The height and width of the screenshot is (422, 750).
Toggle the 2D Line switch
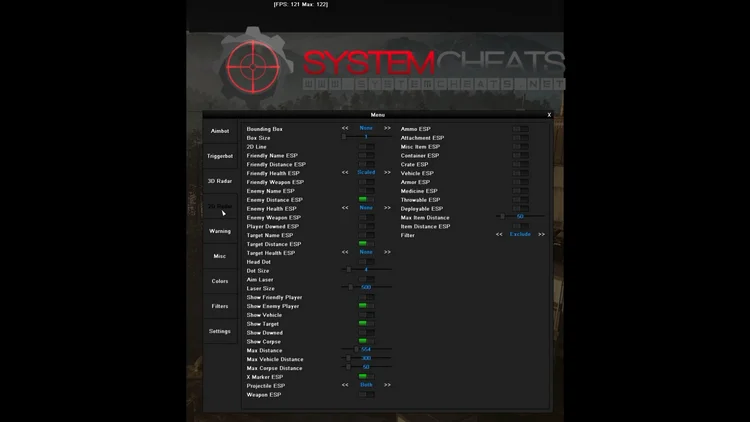tap(366, 146)
